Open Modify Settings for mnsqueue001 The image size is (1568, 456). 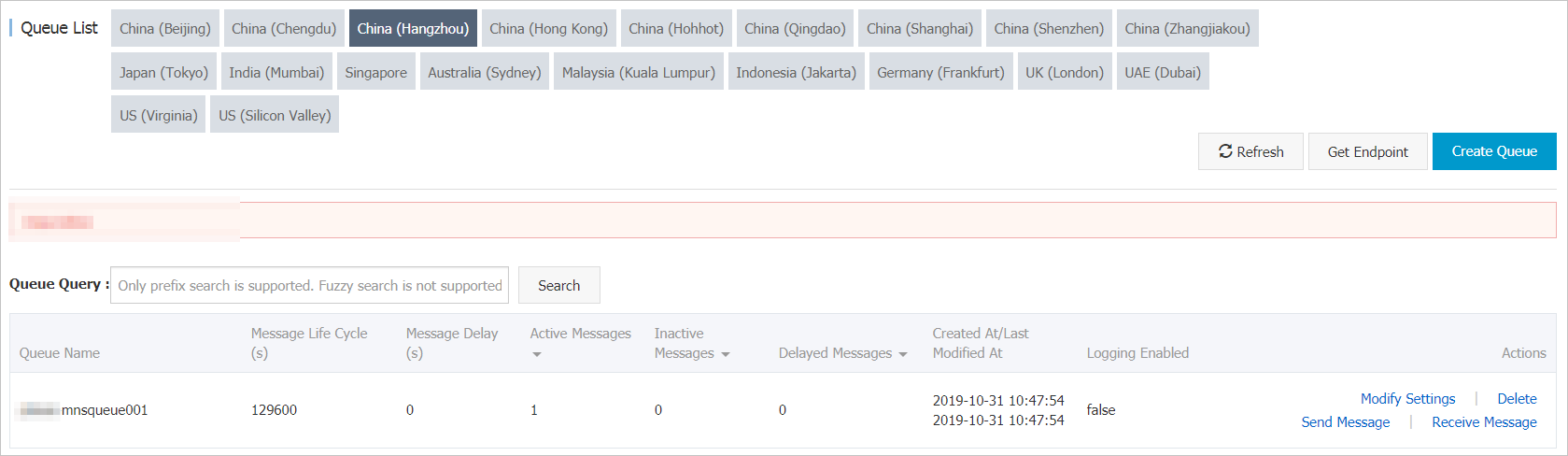click(x=1407, y=398)
